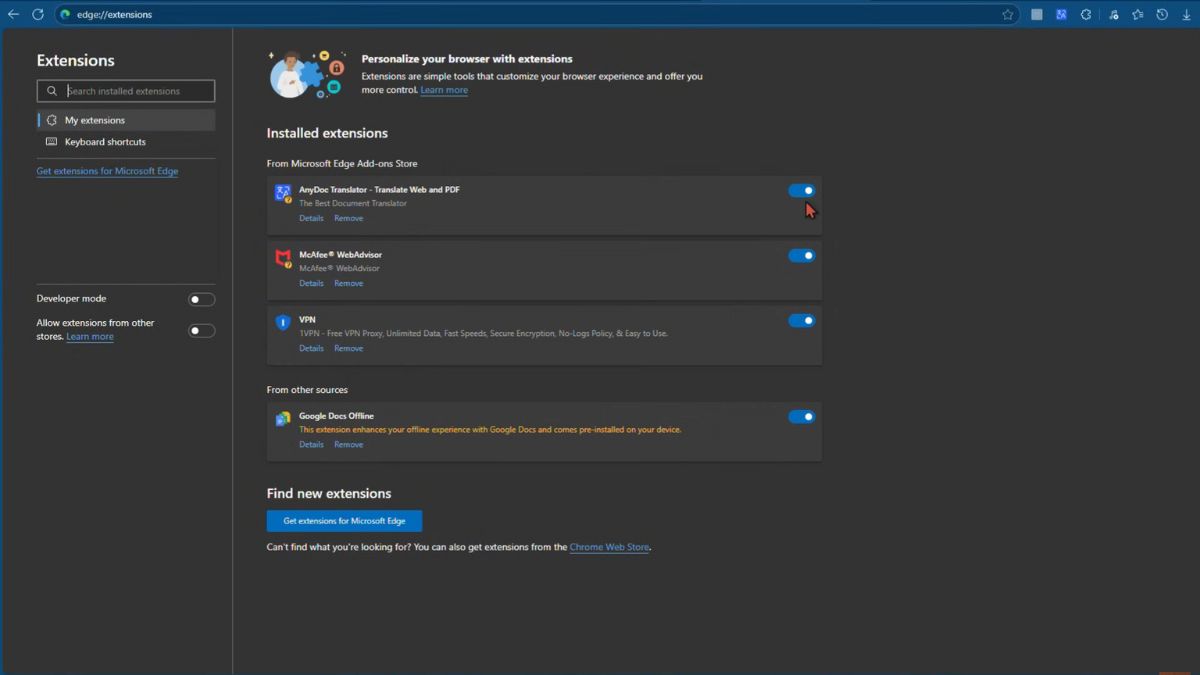This screenshot has height=675, width=1200.
Task: Add this page to favorites using the star
Action: click(x=1007, y=14)
